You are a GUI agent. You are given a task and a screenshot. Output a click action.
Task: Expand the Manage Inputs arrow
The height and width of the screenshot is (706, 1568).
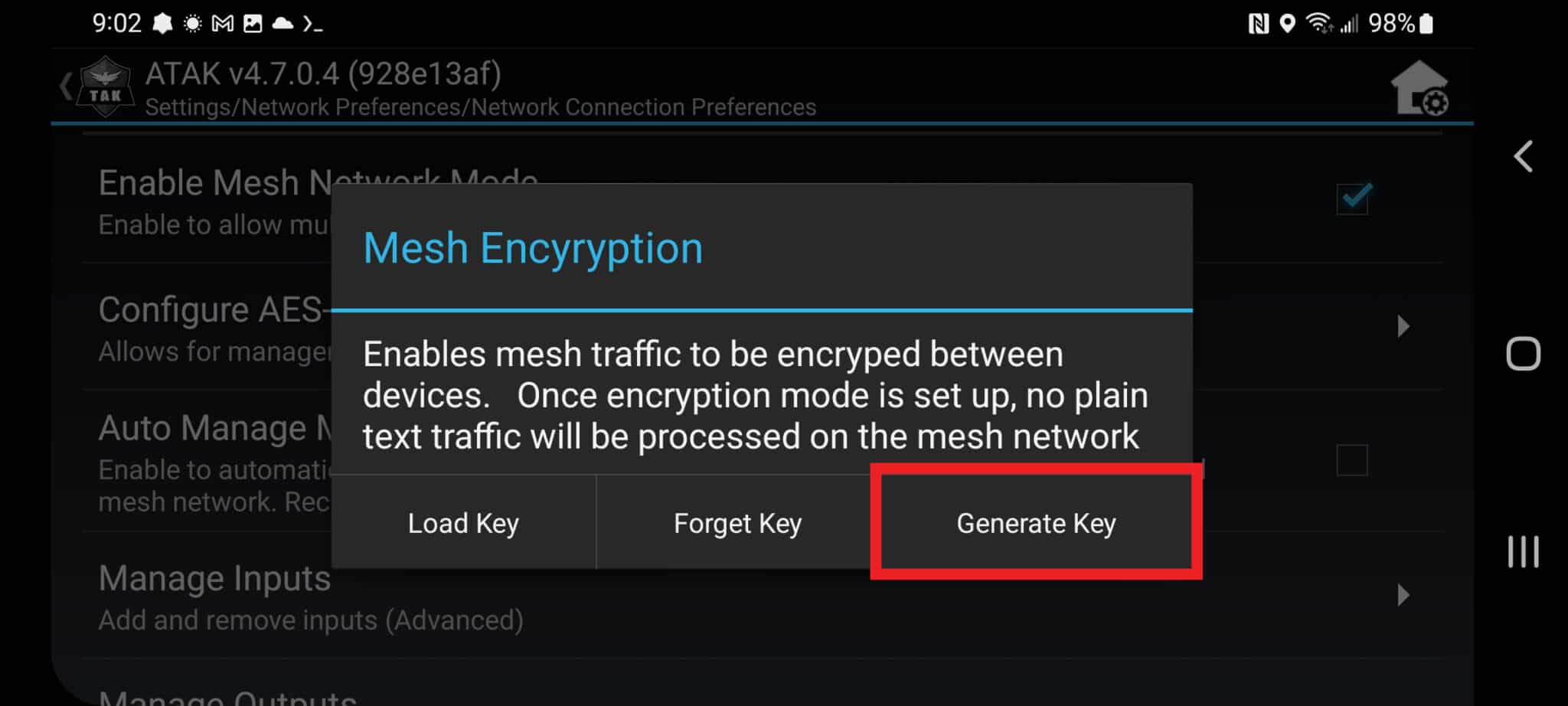[x=1403, y=595]
